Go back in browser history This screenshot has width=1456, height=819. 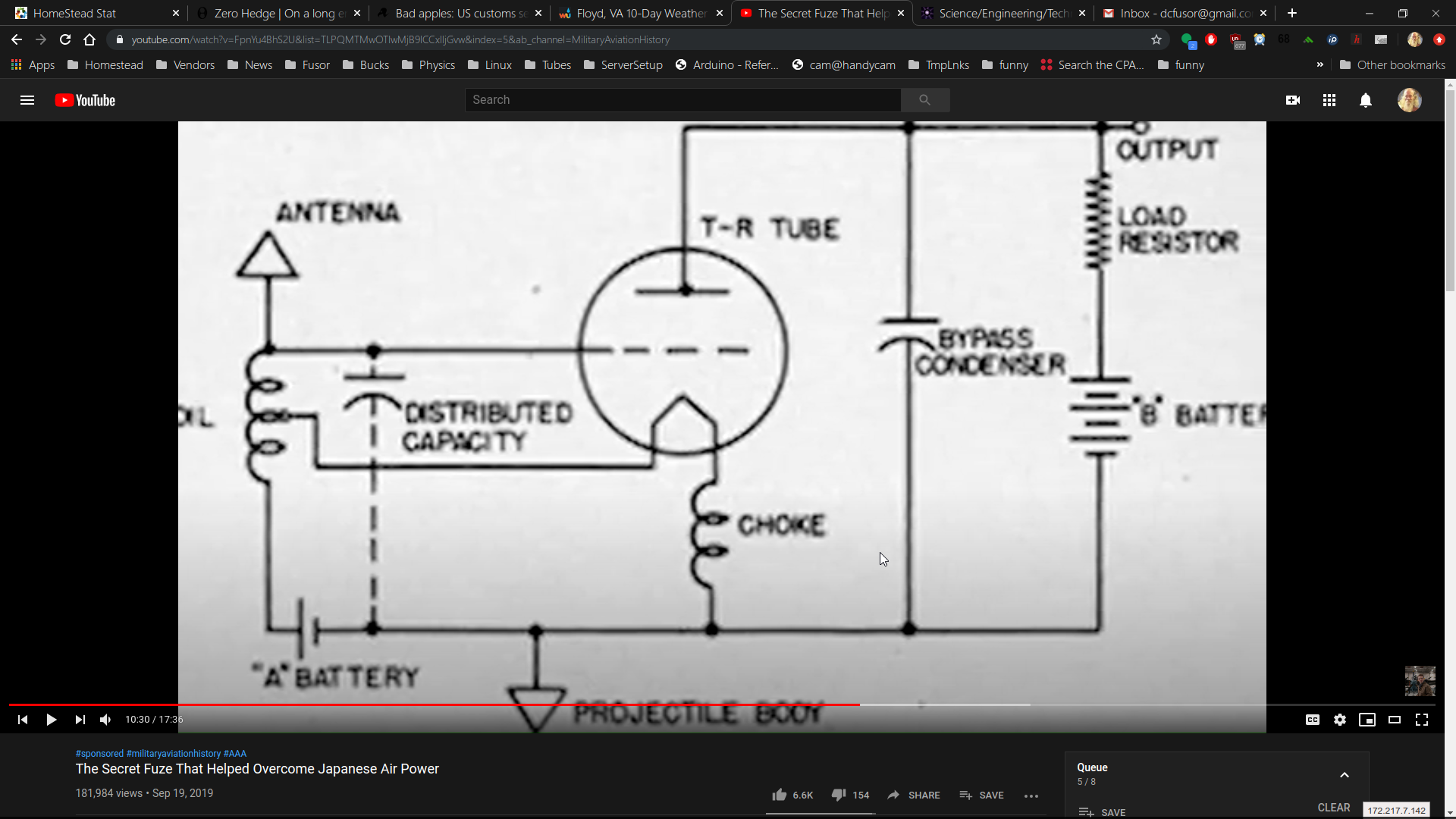coord(17,39)
